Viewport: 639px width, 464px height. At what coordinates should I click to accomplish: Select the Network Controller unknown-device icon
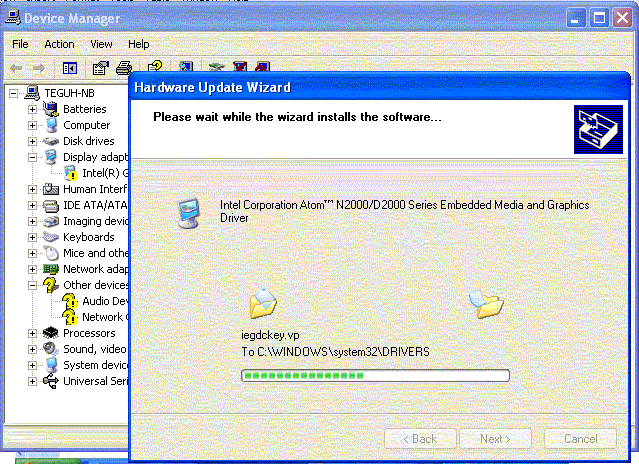70,317
